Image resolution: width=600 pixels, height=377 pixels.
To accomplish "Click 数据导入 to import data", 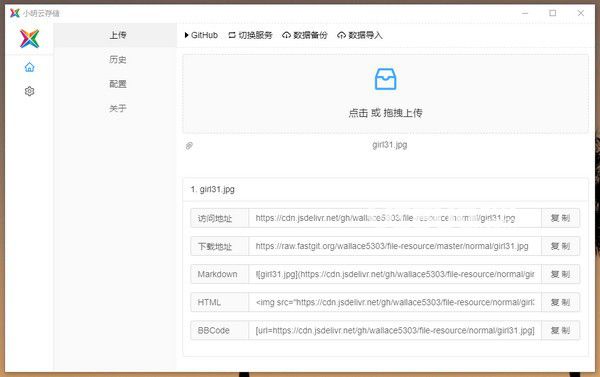I will click(x=360, y=35).
